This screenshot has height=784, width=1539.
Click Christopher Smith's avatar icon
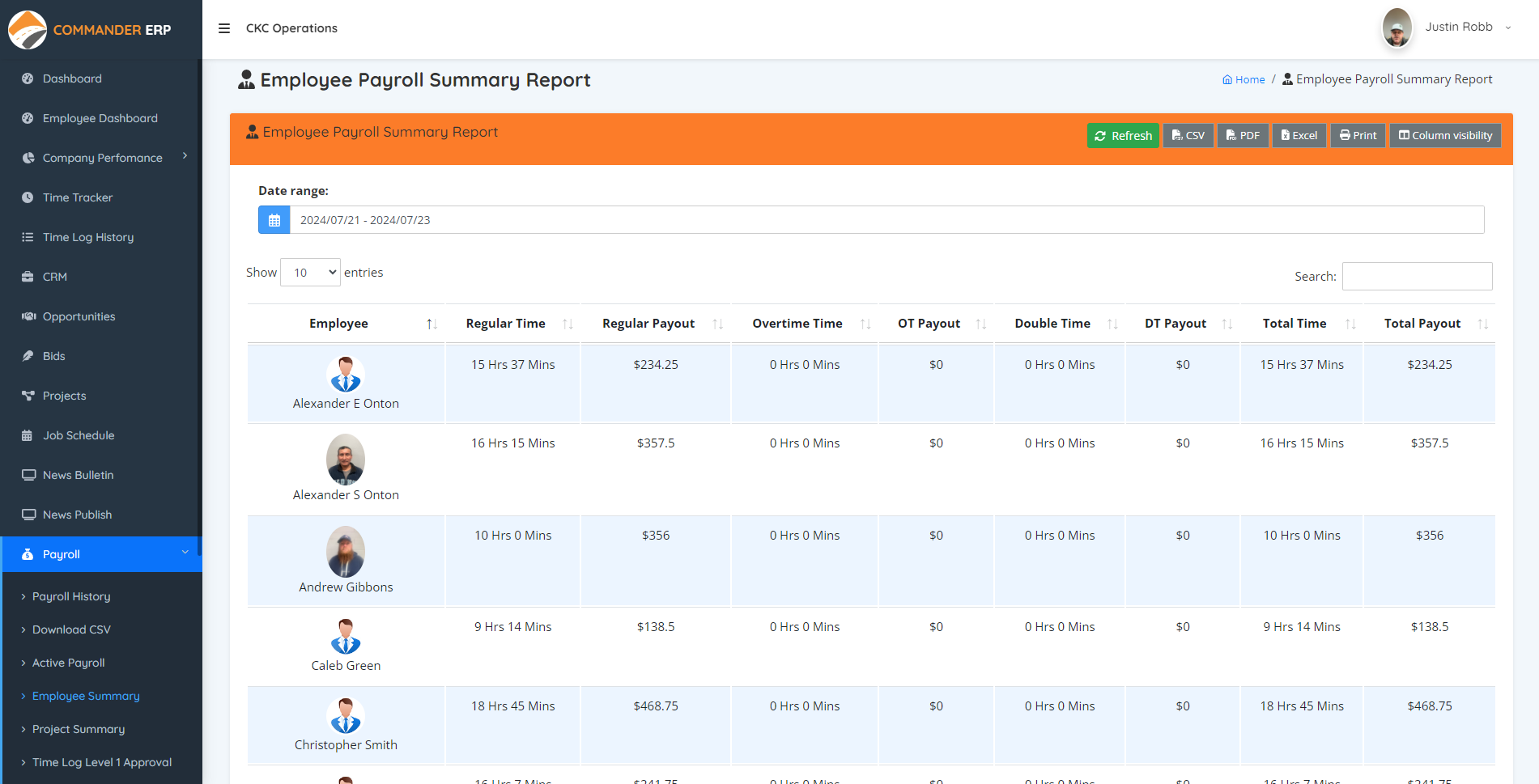point(346,715)
